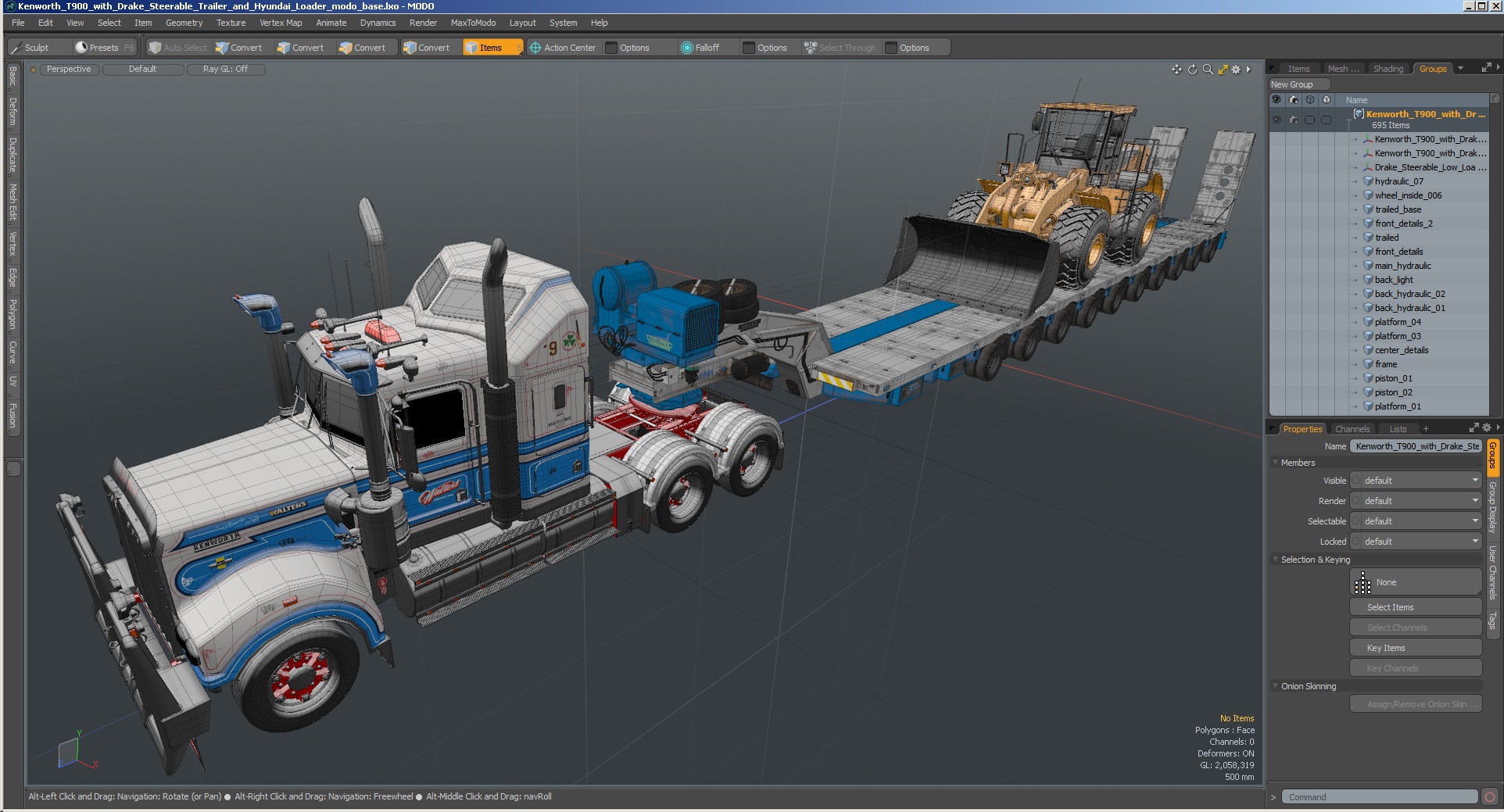The width and height of the screenshot is (1504, 812).
Task: Select the Kenworth_T900_with_Dr group icon
Action: 1359,114
